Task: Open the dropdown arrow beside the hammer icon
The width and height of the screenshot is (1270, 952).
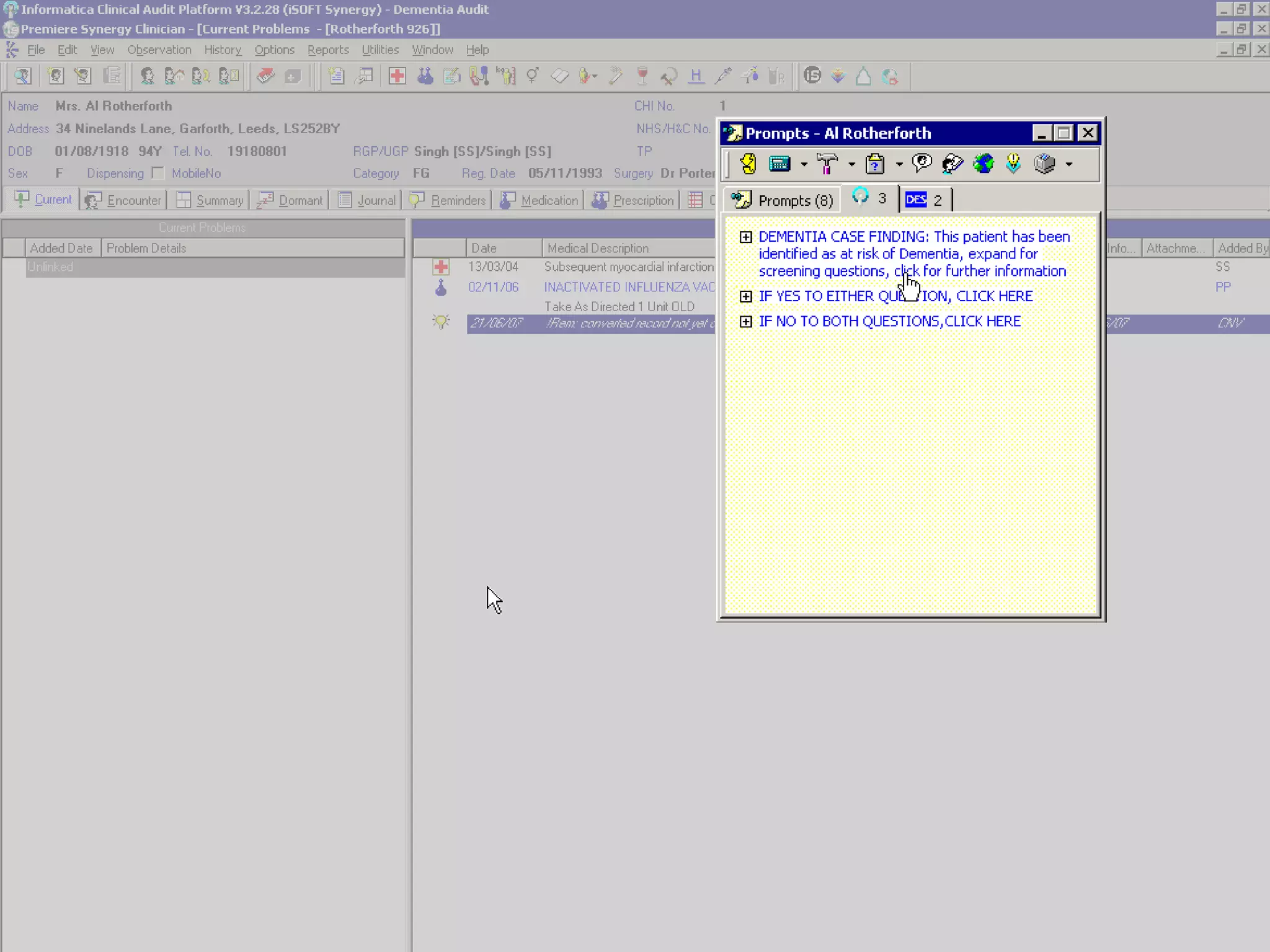Action: pyautogui.click(x=851, y=165)
